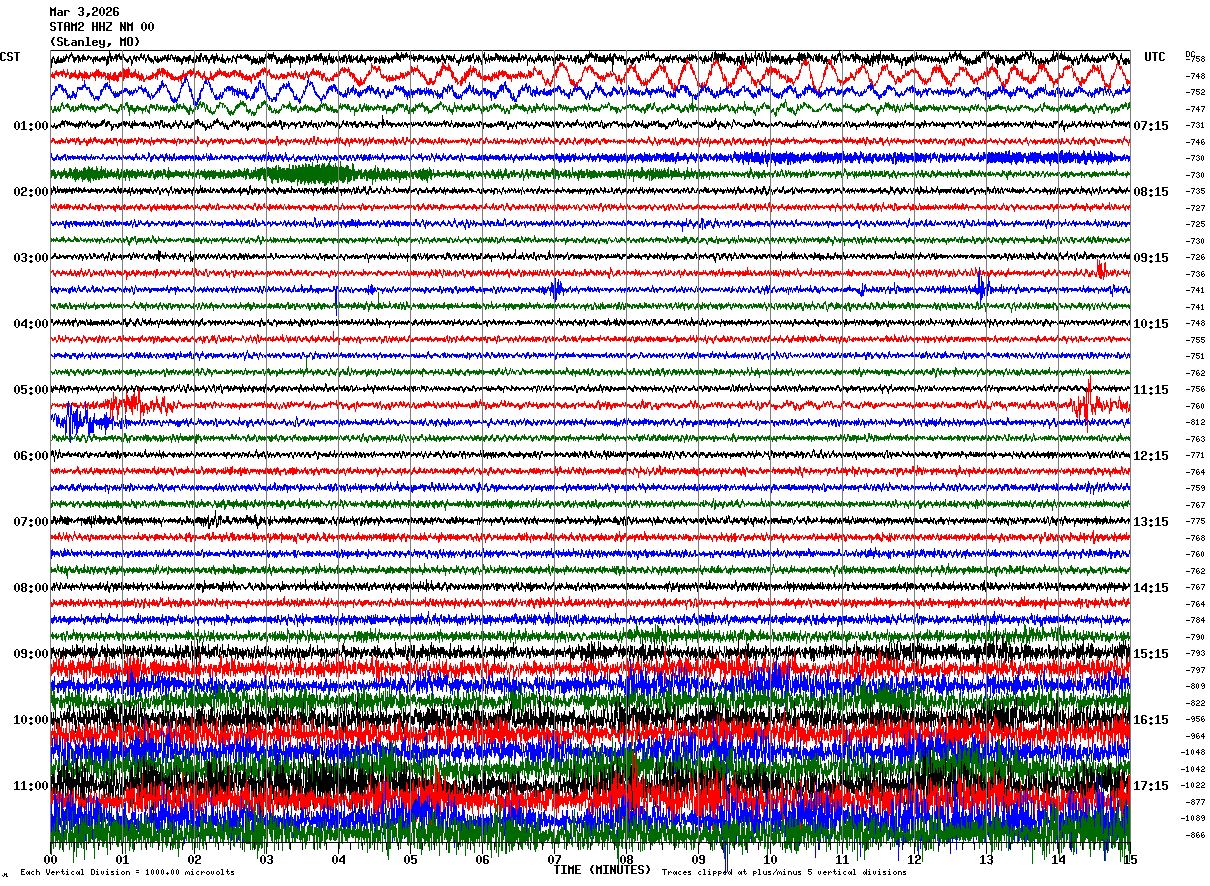
Task: Click DC offset value "-736"
Action: 1195,274
